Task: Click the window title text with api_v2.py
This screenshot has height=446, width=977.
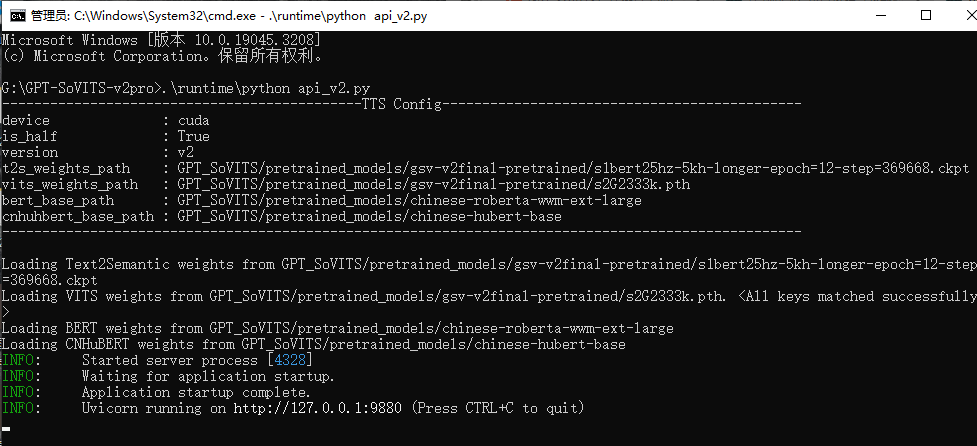Action: (x=220, y=15)
